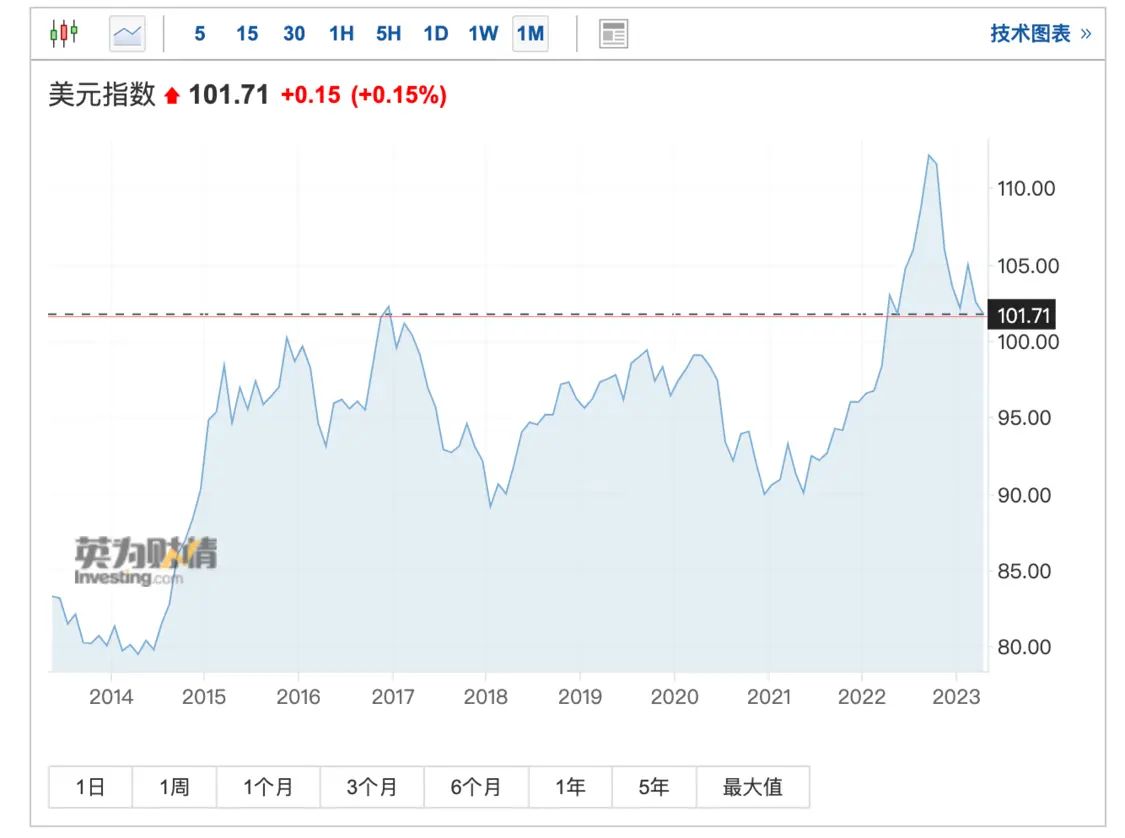Screen dimensions: 1125x838
Task: Show the 1日 time range
Action: [90, 787]
